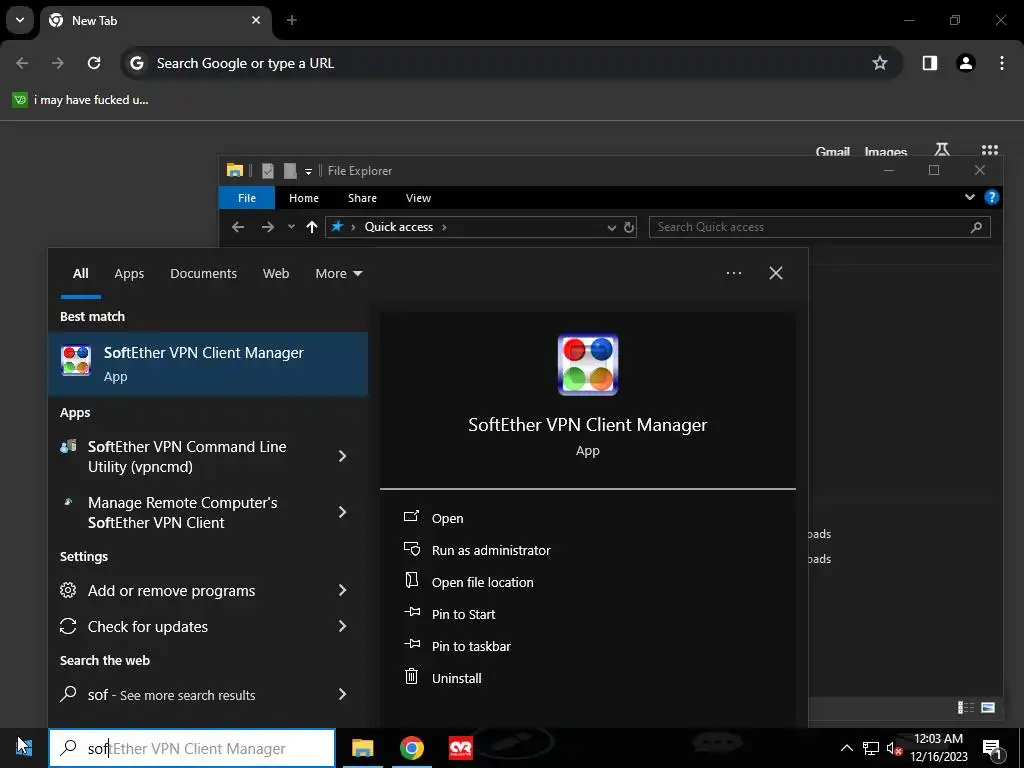Open File Explorer help icon
This screenshot has width=1024, height=768.
click(991, 197)
